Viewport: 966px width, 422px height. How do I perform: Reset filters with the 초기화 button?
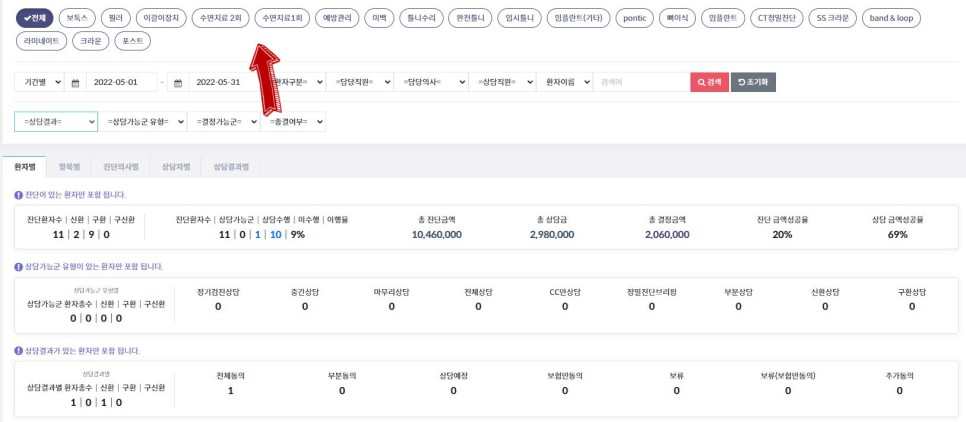coord(755,82)
